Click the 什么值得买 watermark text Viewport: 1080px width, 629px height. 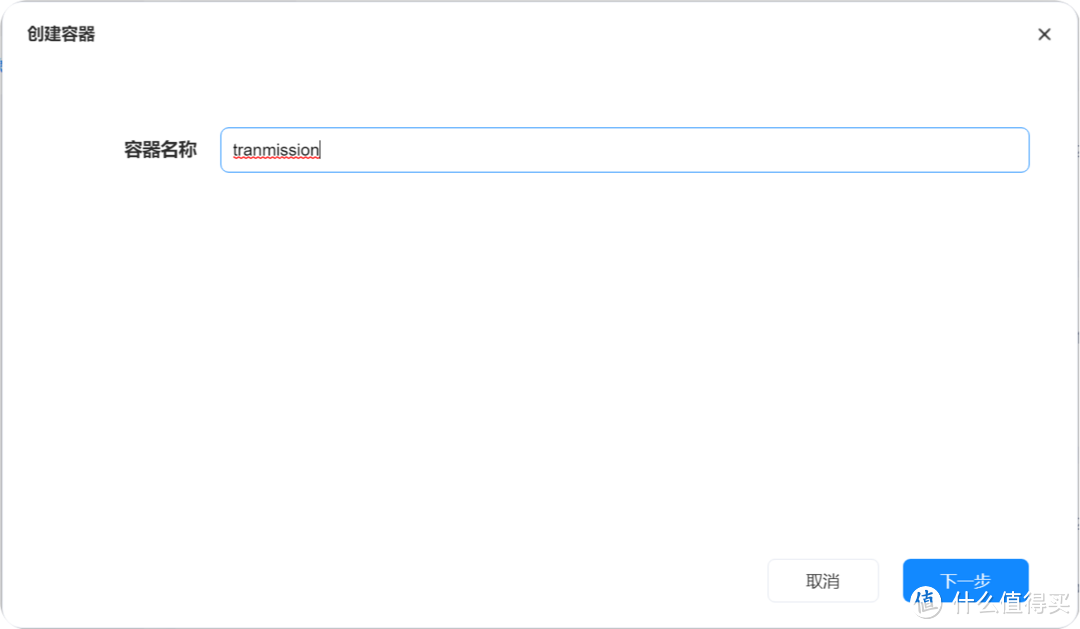click(x=1011, y=602)
